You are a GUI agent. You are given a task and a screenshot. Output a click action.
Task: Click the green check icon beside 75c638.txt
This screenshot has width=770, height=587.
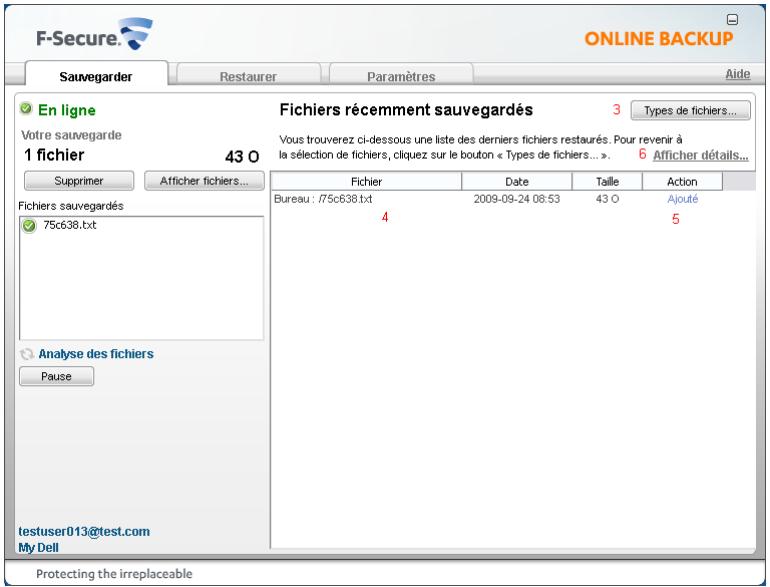tap(29, 225)
